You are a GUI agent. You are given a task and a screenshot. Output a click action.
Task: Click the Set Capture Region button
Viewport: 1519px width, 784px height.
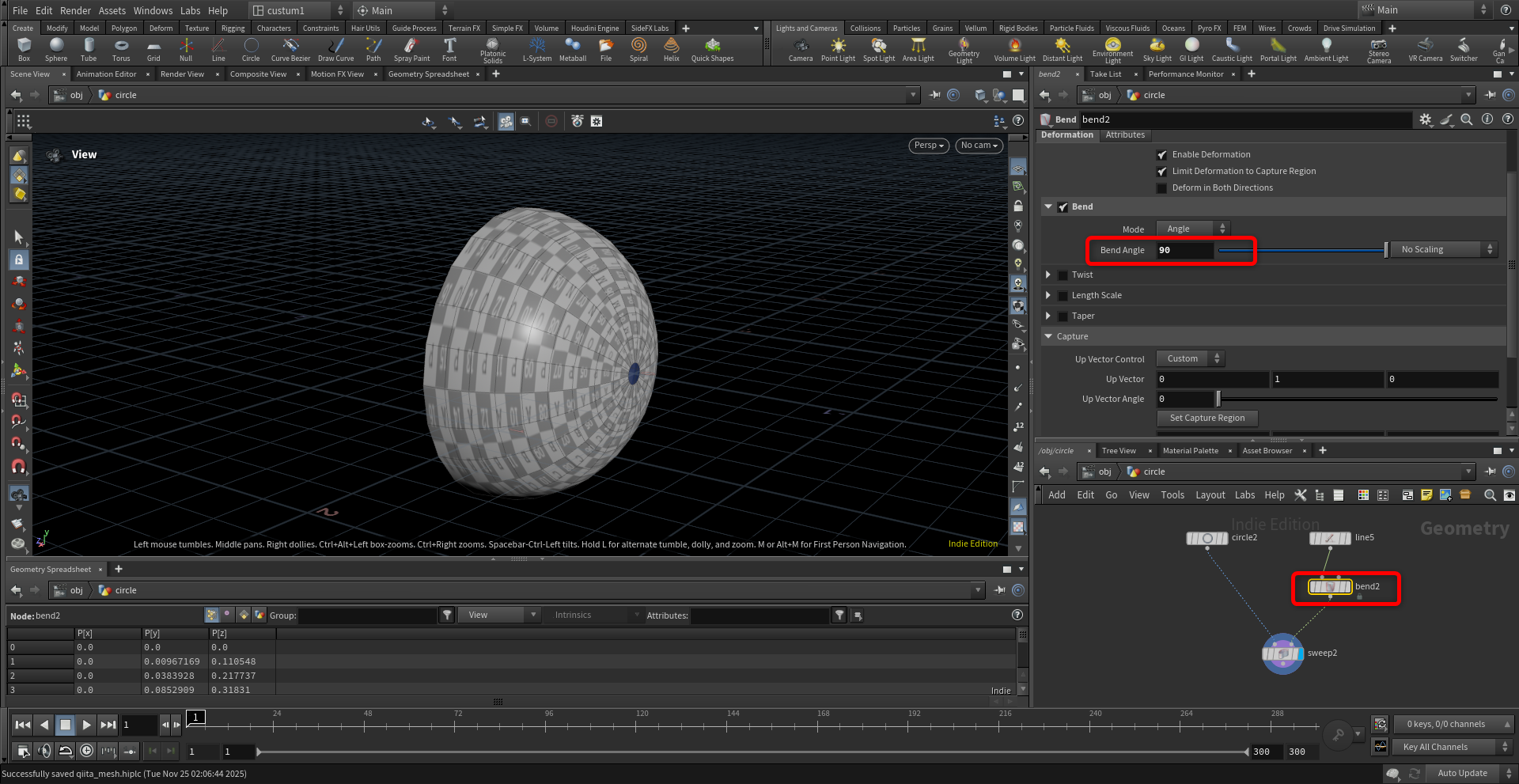(1206, 419)
